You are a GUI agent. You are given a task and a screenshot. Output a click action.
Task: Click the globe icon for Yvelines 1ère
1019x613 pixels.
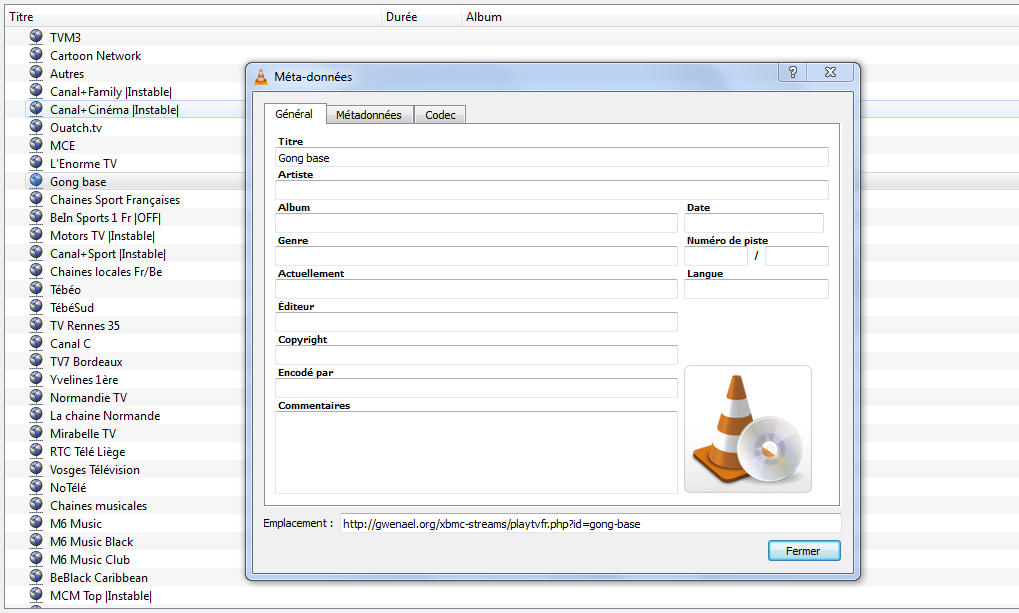point(36,378)
